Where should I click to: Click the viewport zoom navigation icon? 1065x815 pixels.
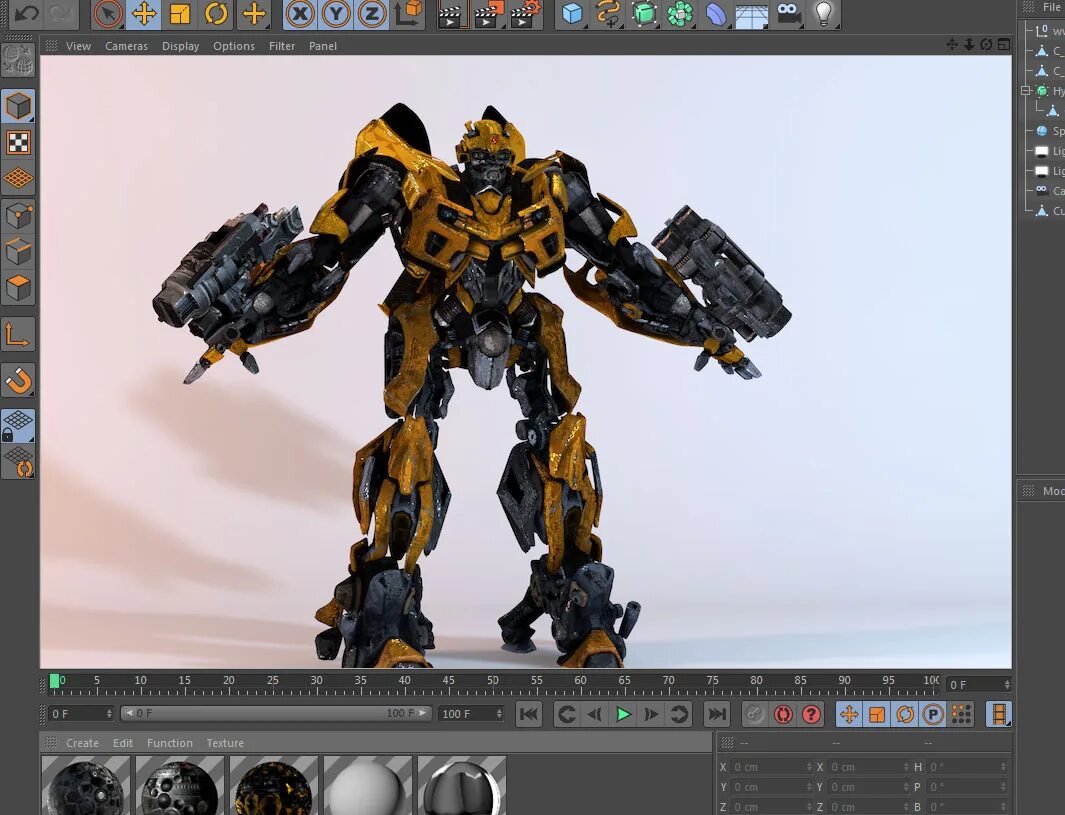click(969, 45)
